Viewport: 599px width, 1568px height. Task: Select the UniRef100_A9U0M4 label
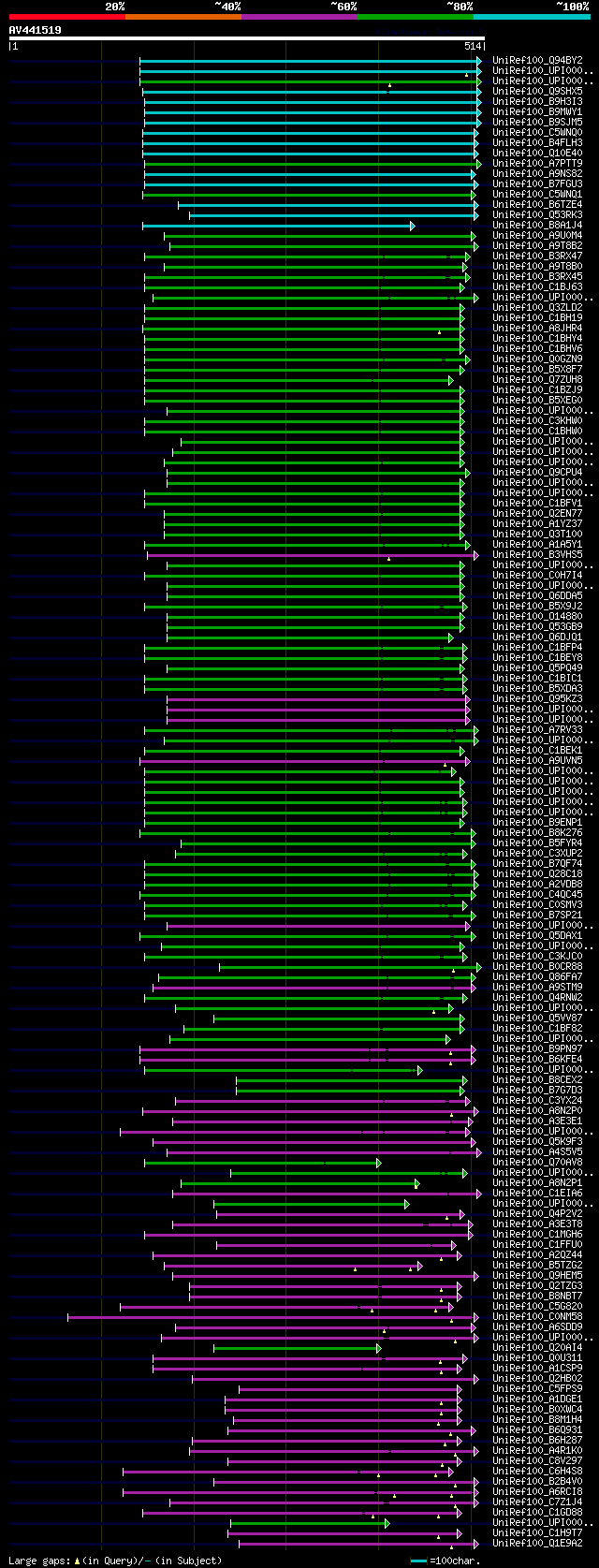[x=537, y=235]
